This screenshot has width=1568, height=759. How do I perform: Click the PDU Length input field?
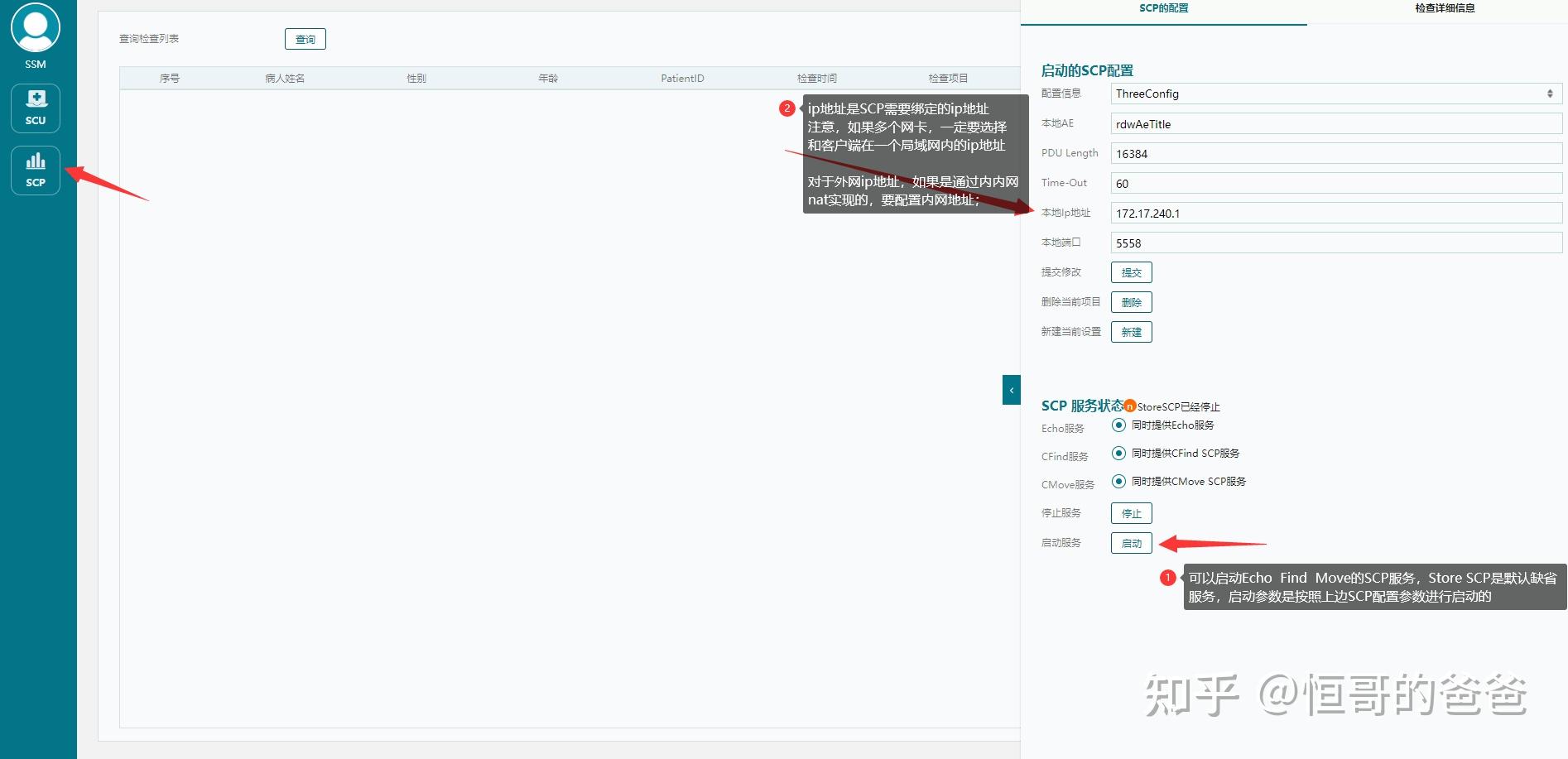1336,154
